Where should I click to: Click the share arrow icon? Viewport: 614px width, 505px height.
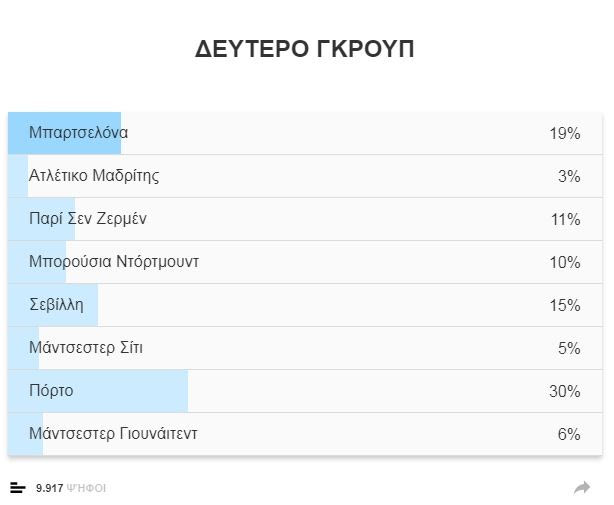click(x=582, y=487)
